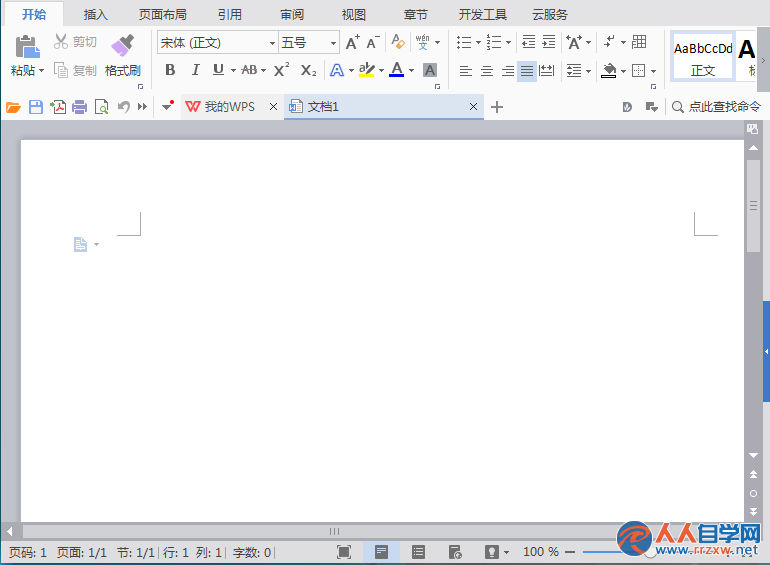This screenshot has width=770, height=565.
Task: Align text left
Action: coord(466,71)
